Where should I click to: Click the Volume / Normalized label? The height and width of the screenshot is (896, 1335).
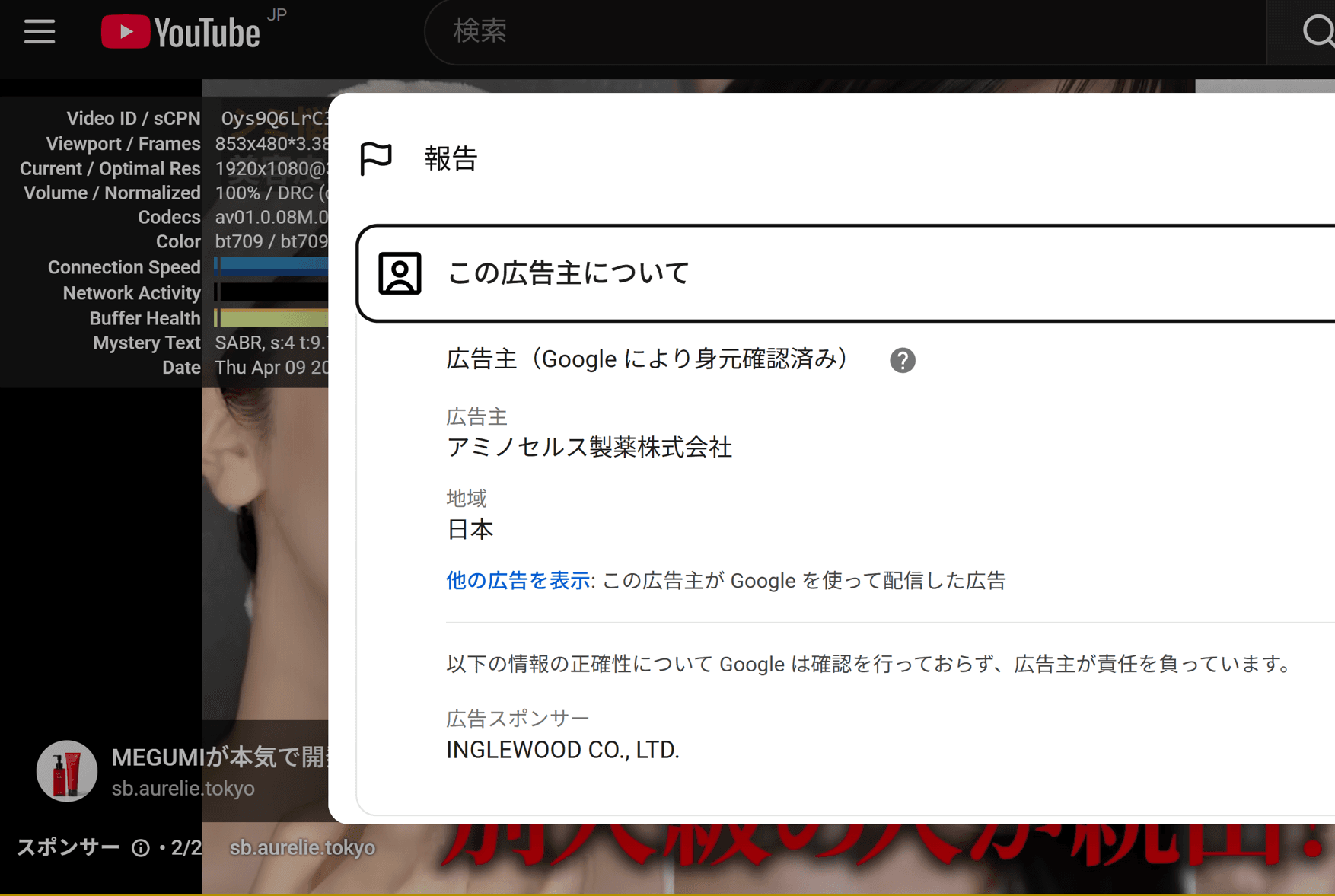click(x=112, y=193)
